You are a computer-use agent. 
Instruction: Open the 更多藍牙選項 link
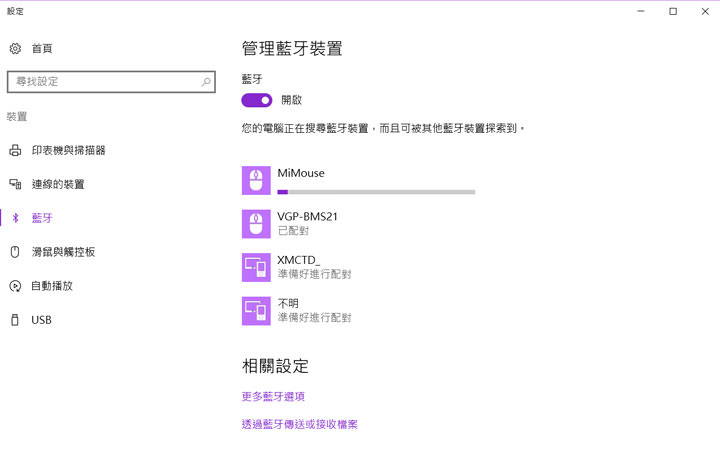tap(273, 397)
